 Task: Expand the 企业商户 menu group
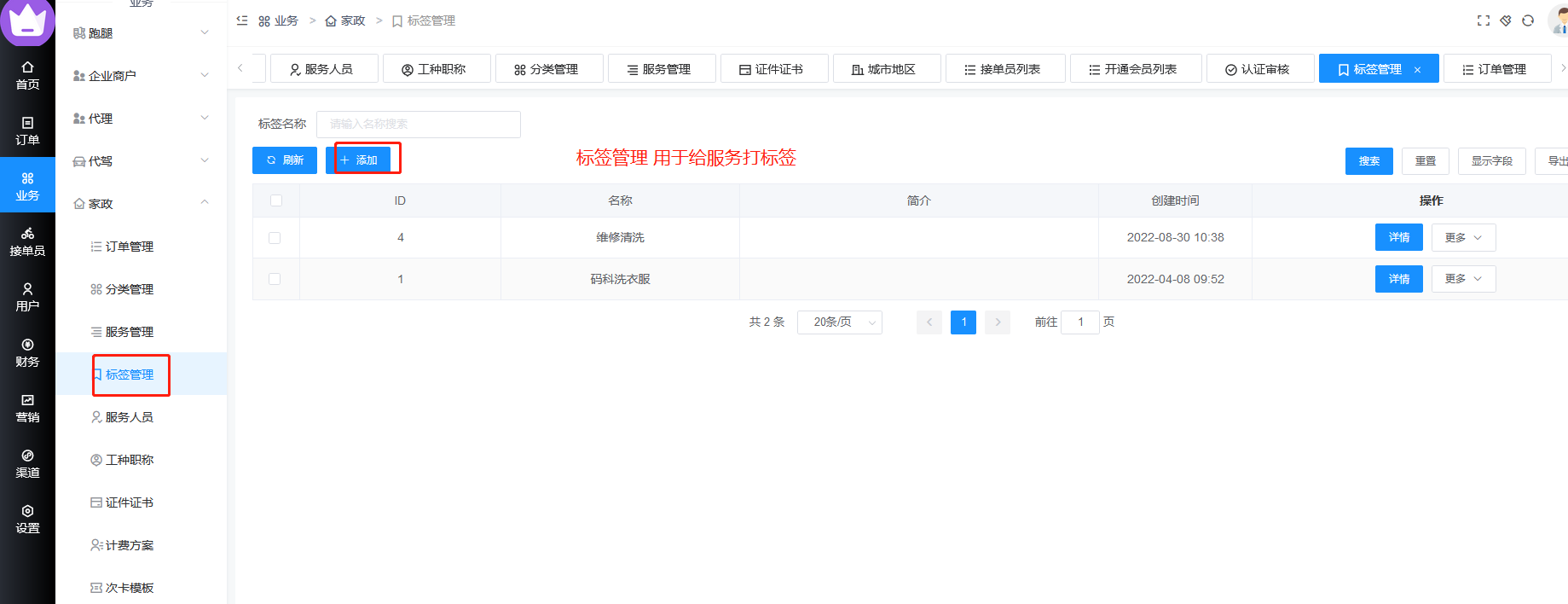click(x=142, y=76)
